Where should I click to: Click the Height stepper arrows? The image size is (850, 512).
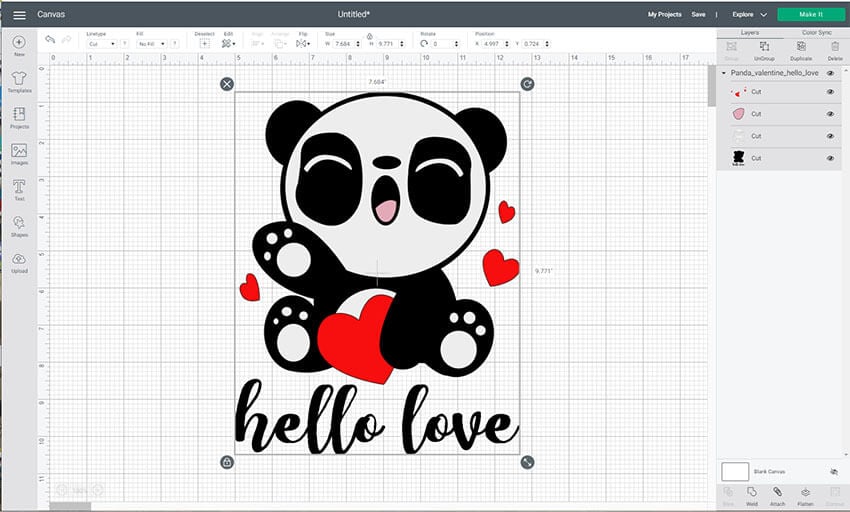402,44
